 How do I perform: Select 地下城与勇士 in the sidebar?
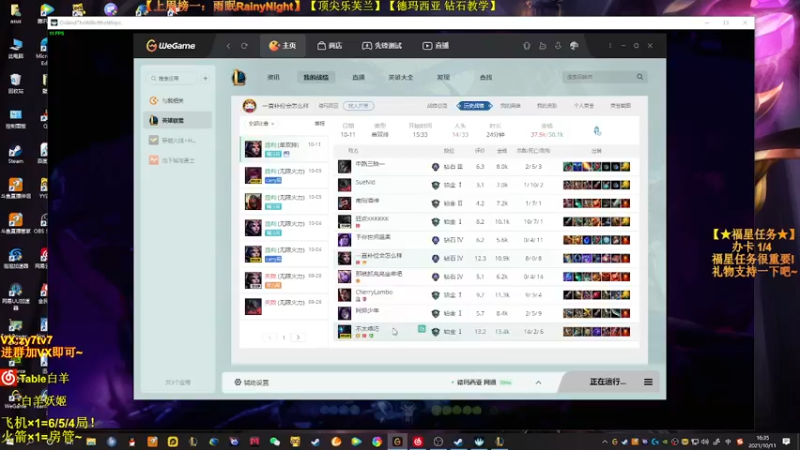point(177,160)
